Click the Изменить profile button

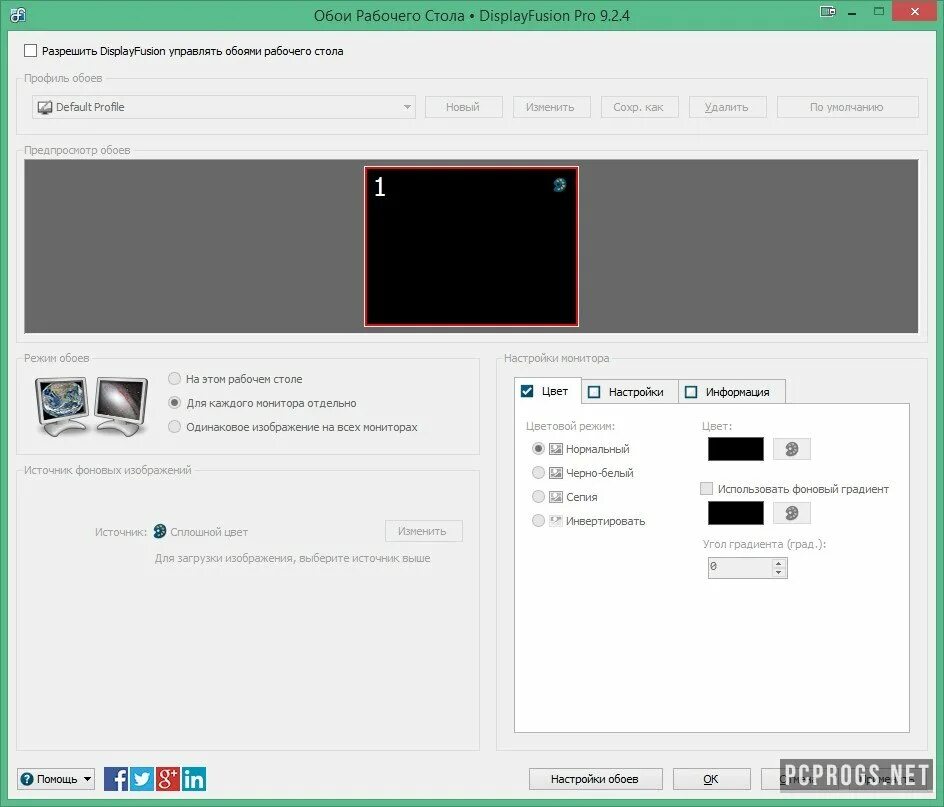tap(551, 107)
